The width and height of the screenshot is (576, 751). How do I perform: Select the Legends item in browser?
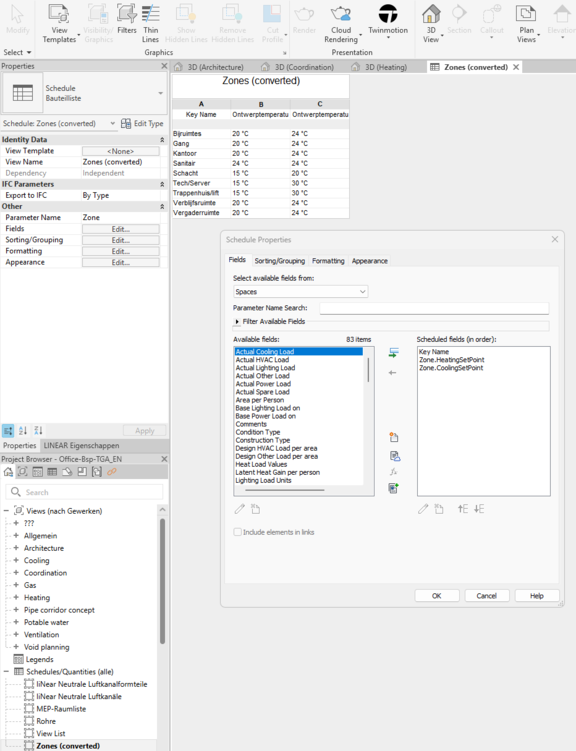[x=39, y=659]
